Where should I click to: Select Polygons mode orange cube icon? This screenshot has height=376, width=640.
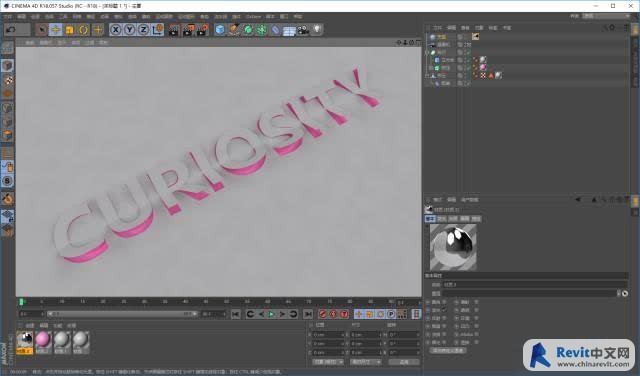(x=7, y=135)
